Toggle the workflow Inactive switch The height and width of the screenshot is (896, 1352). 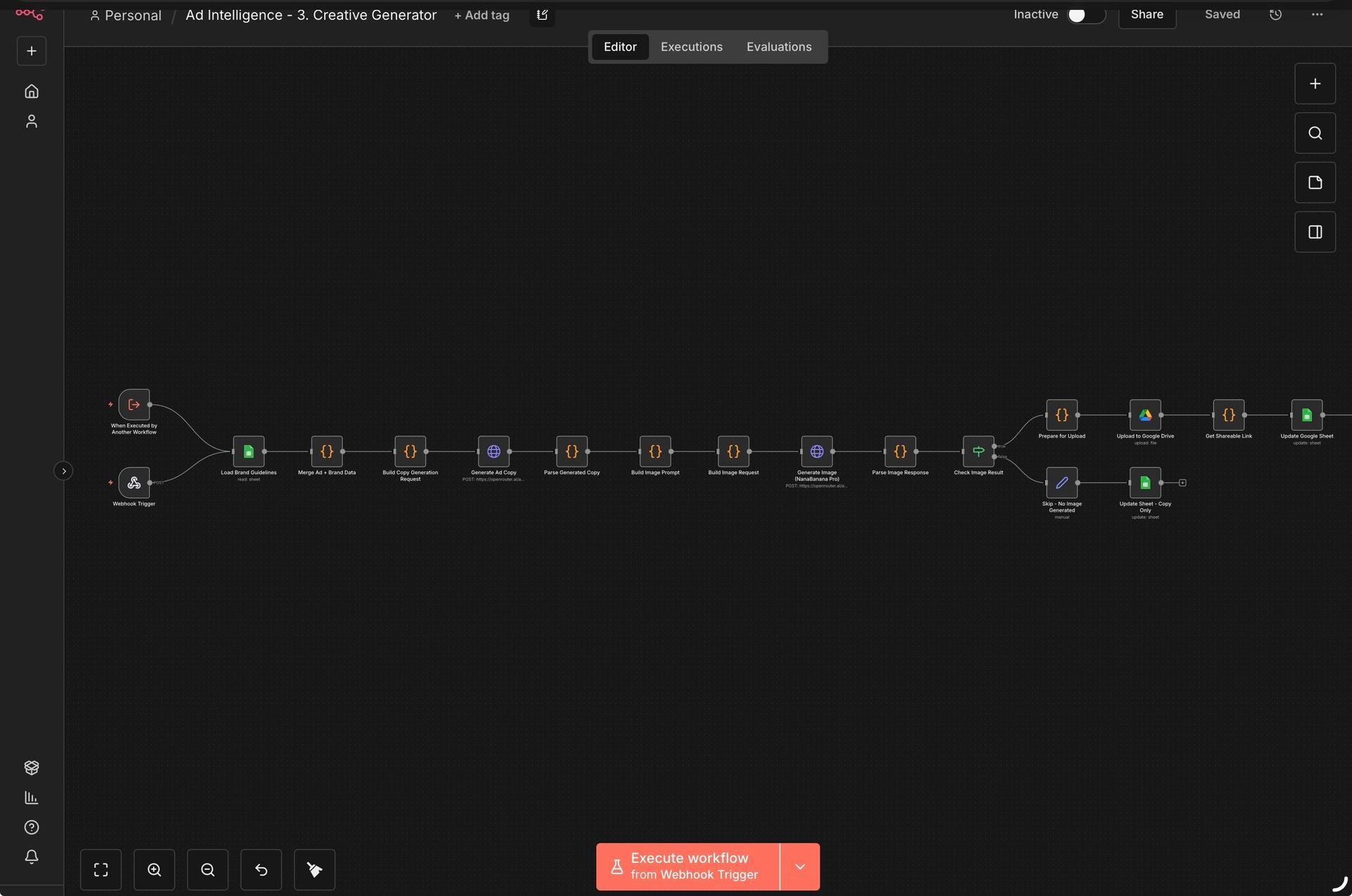pos(1085,15)
